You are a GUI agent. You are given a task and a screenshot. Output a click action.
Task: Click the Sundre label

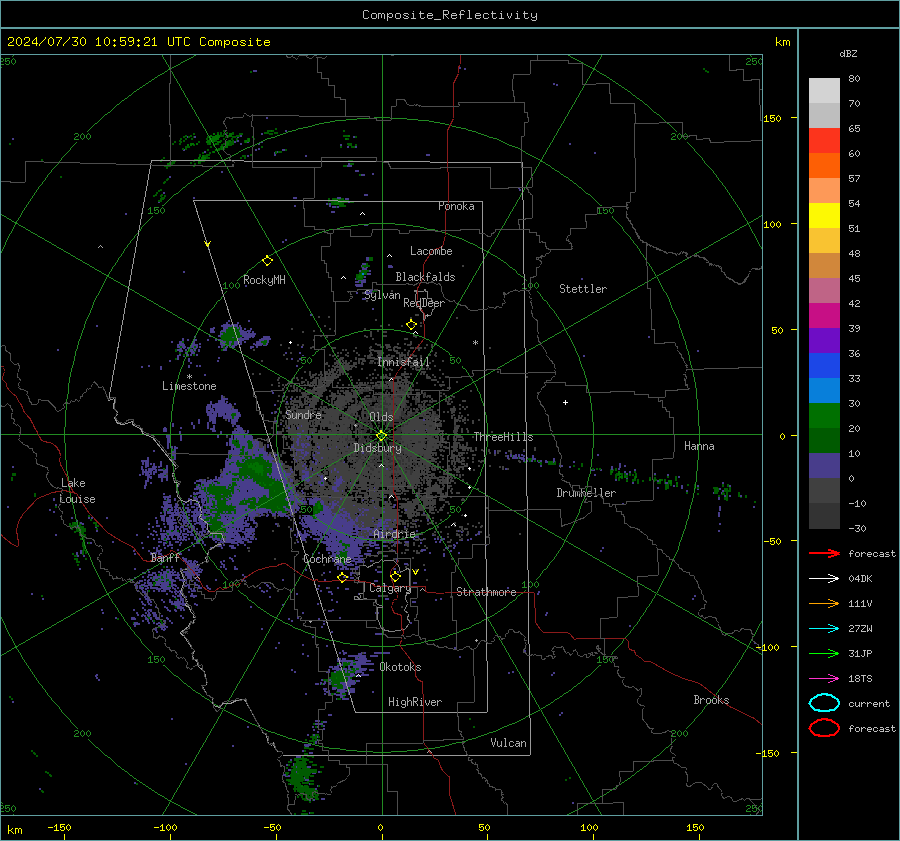(x=303, y=414)
